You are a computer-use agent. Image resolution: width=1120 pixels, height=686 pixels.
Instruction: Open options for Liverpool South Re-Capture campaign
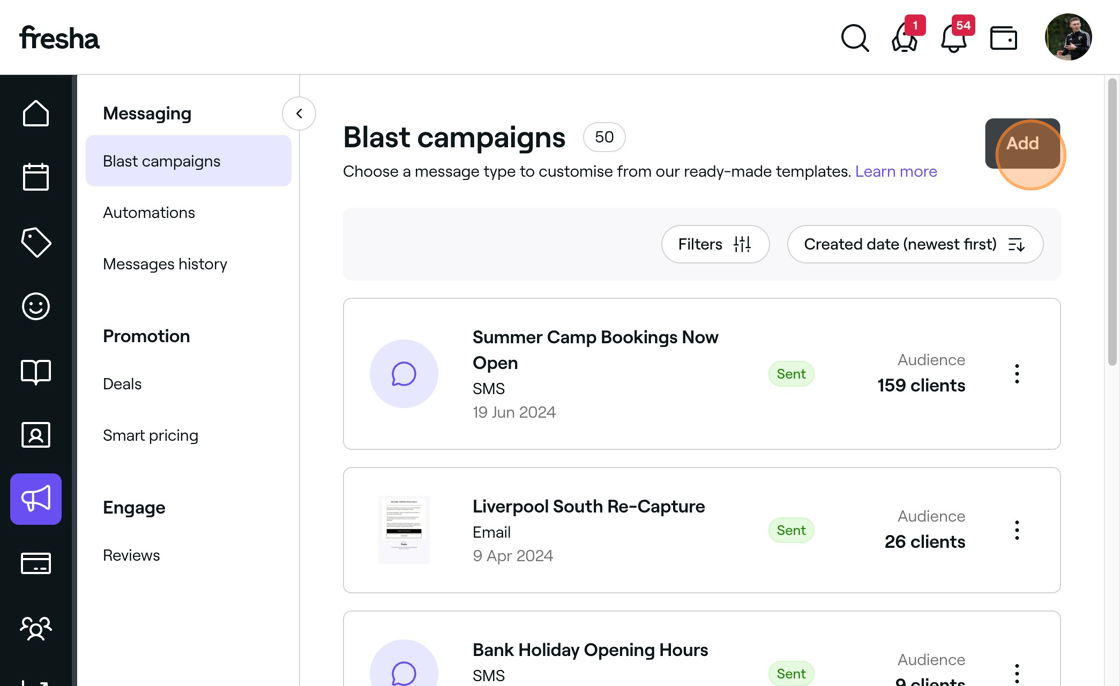(x=1017, y=530)
